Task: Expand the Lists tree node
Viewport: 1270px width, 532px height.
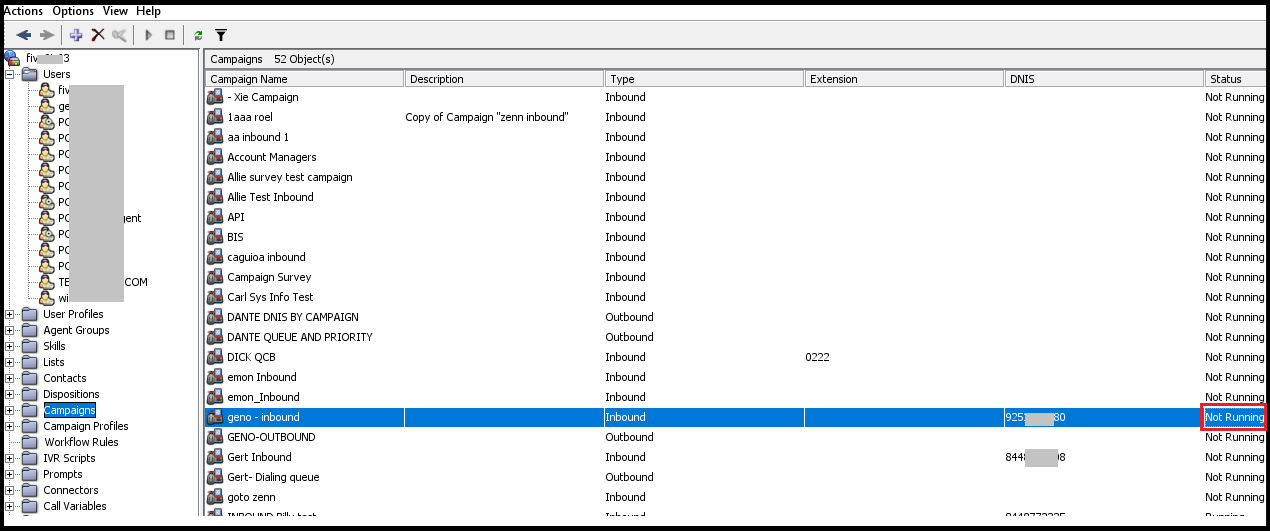Action: (x=10, y=362)
